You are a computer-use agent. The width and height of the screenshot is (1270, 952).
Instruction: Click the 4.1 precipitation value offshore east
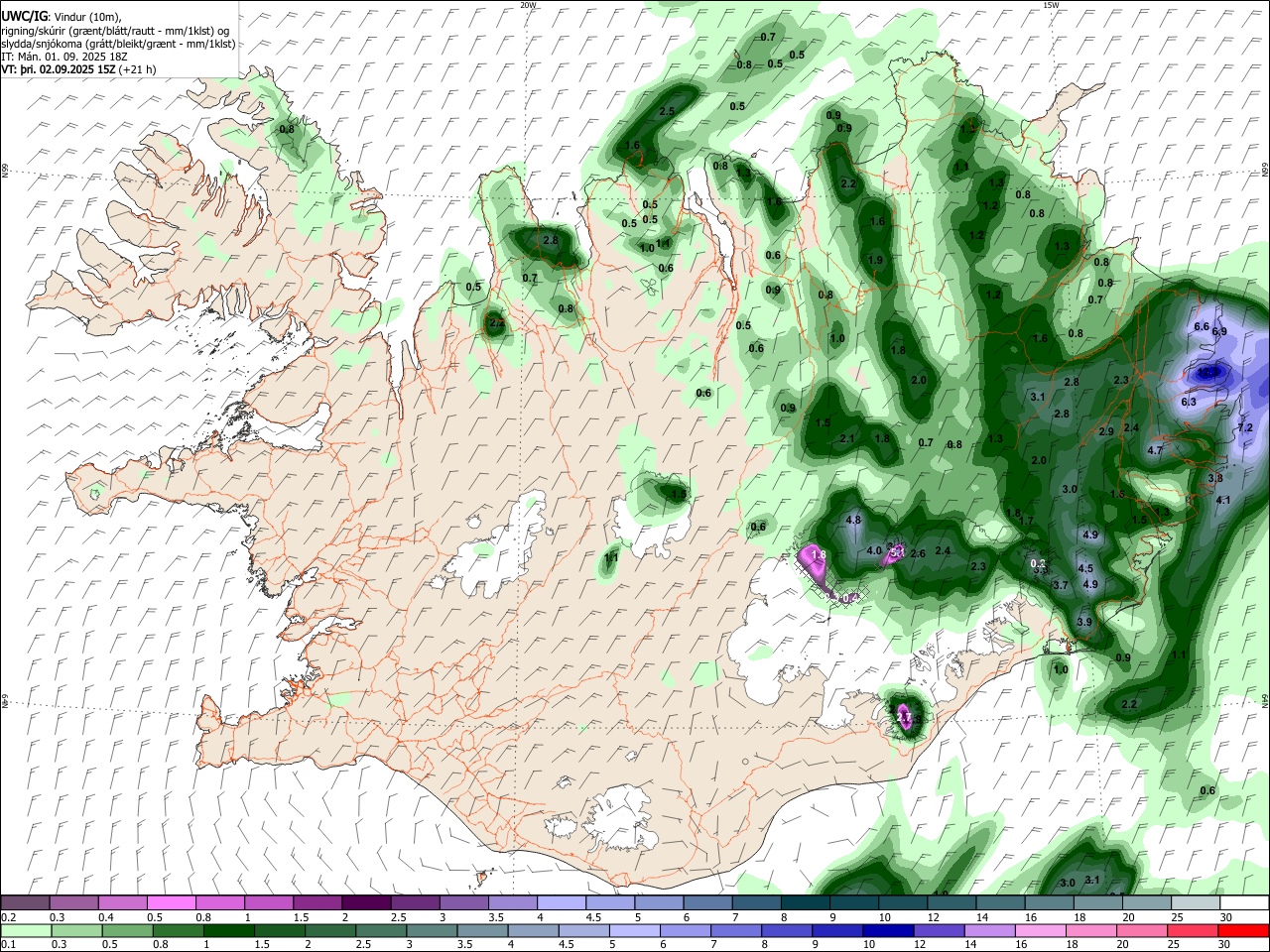[1223, 500]
